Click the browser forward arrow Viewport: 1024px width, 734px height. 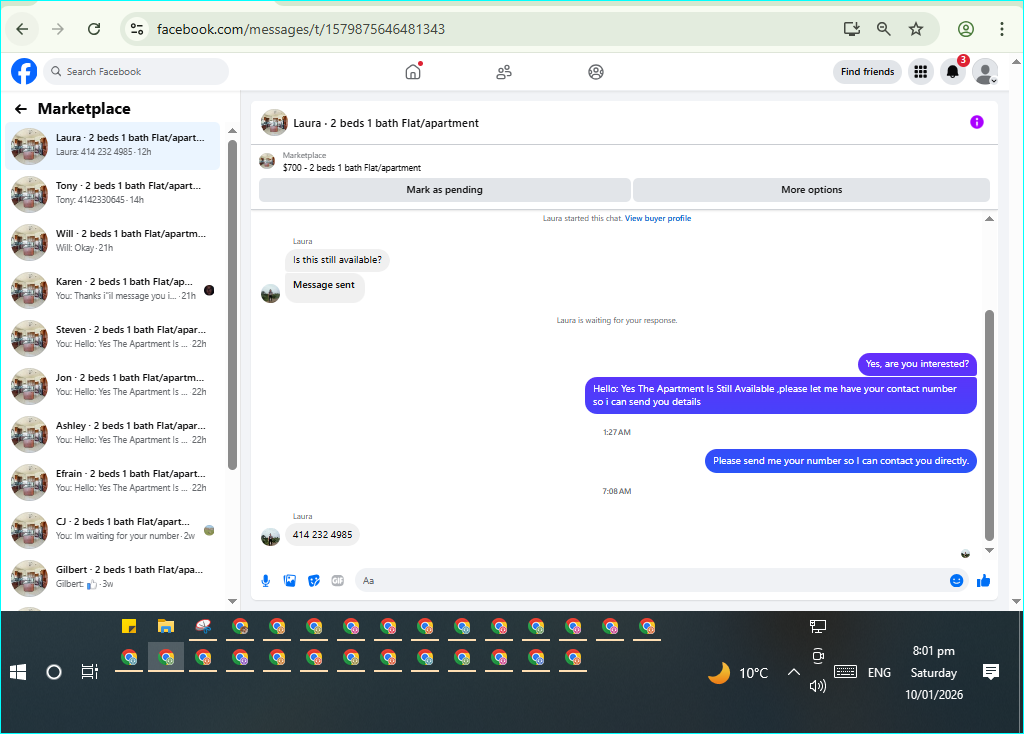point(58,29)
